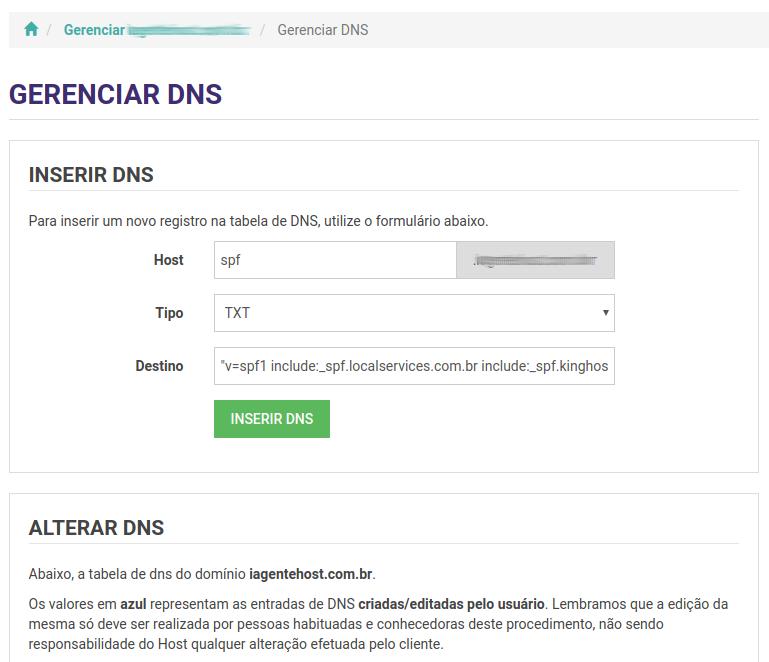Click the bold word azul
769x662 pixels.
133,604
